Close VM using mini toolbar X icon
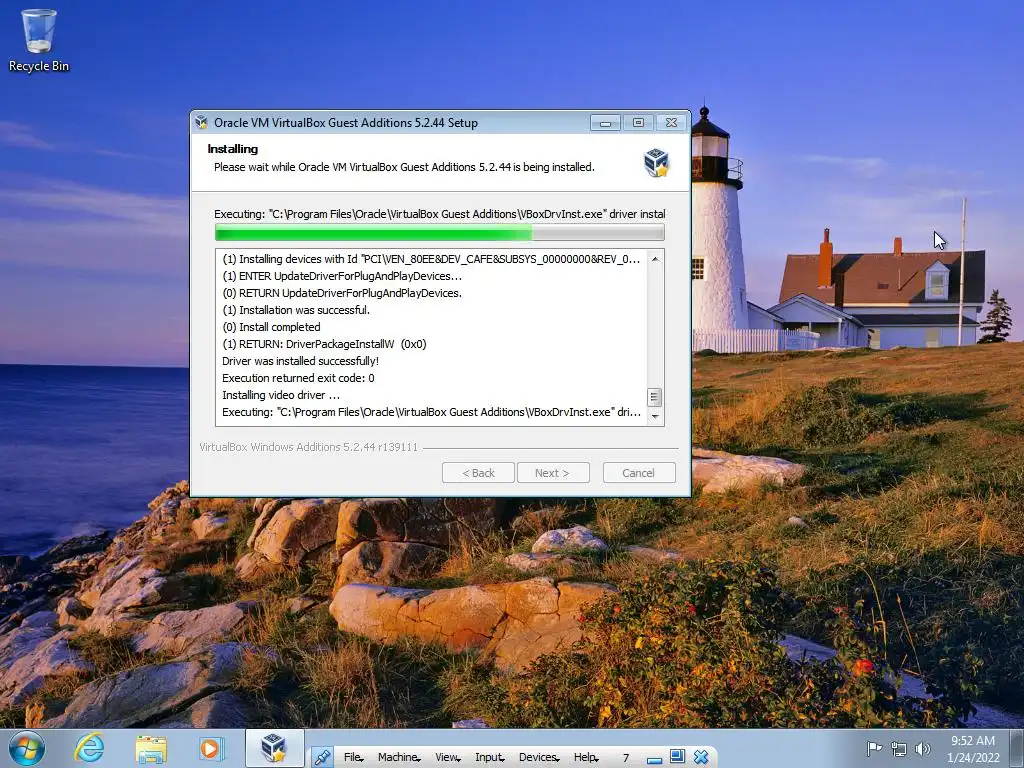Screen dimensions: 1024x768 click(x=701, y=757)
